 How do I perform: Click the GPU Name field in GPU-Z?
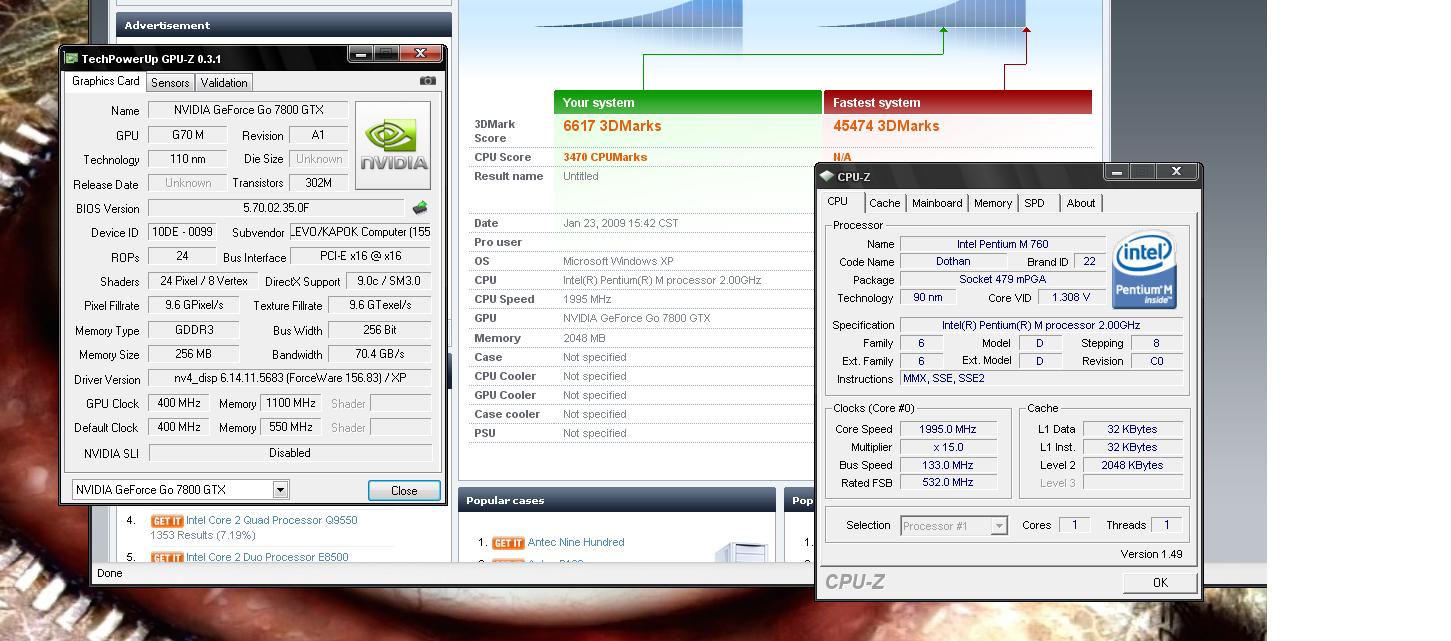pyautogui.click(x=249, y=110)
